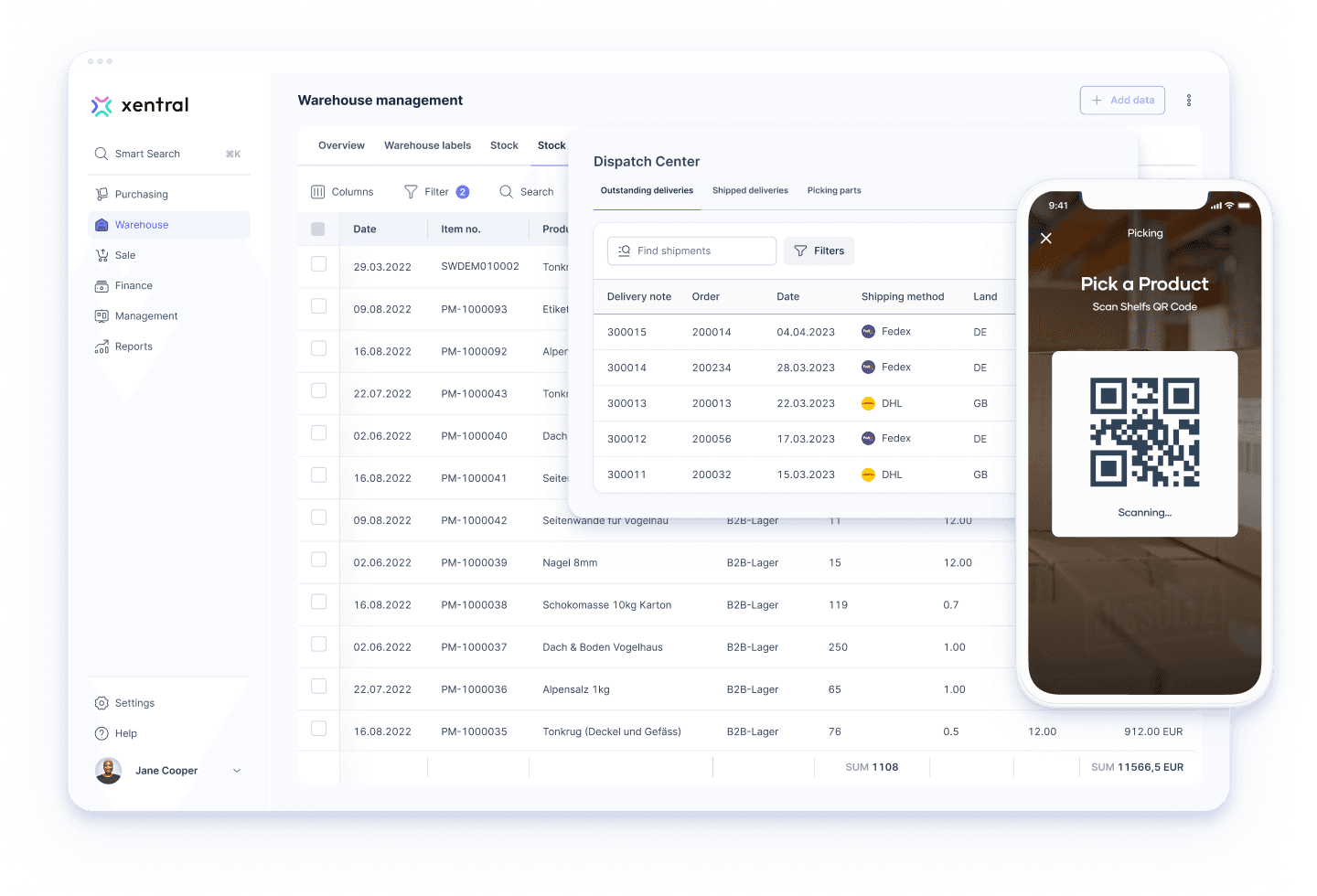Open Purchasing via its sidebar icon
Screen dimensions: 1317x896
pos(102,194)
